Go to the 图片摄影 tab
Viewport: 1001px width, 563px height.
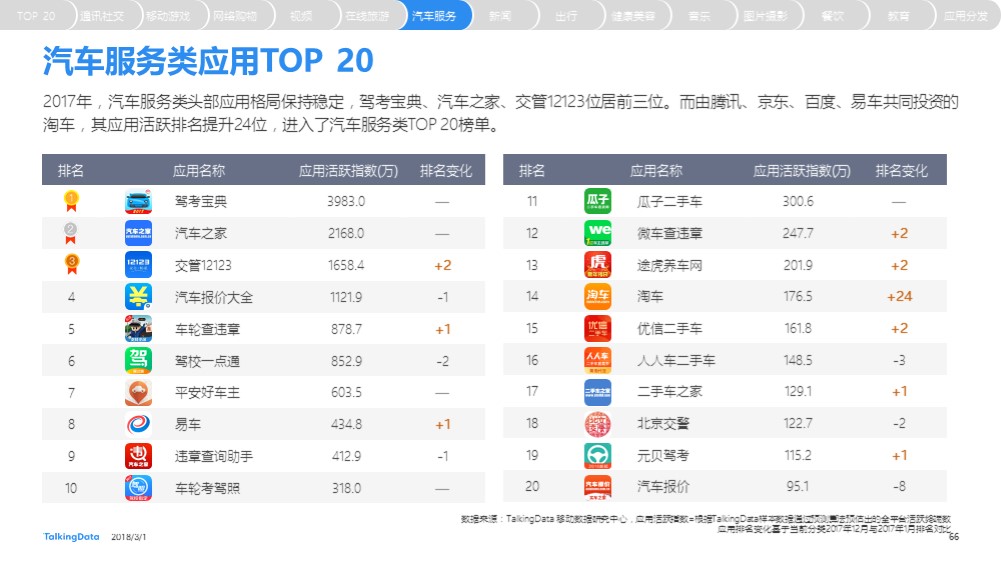coord(766,16)
